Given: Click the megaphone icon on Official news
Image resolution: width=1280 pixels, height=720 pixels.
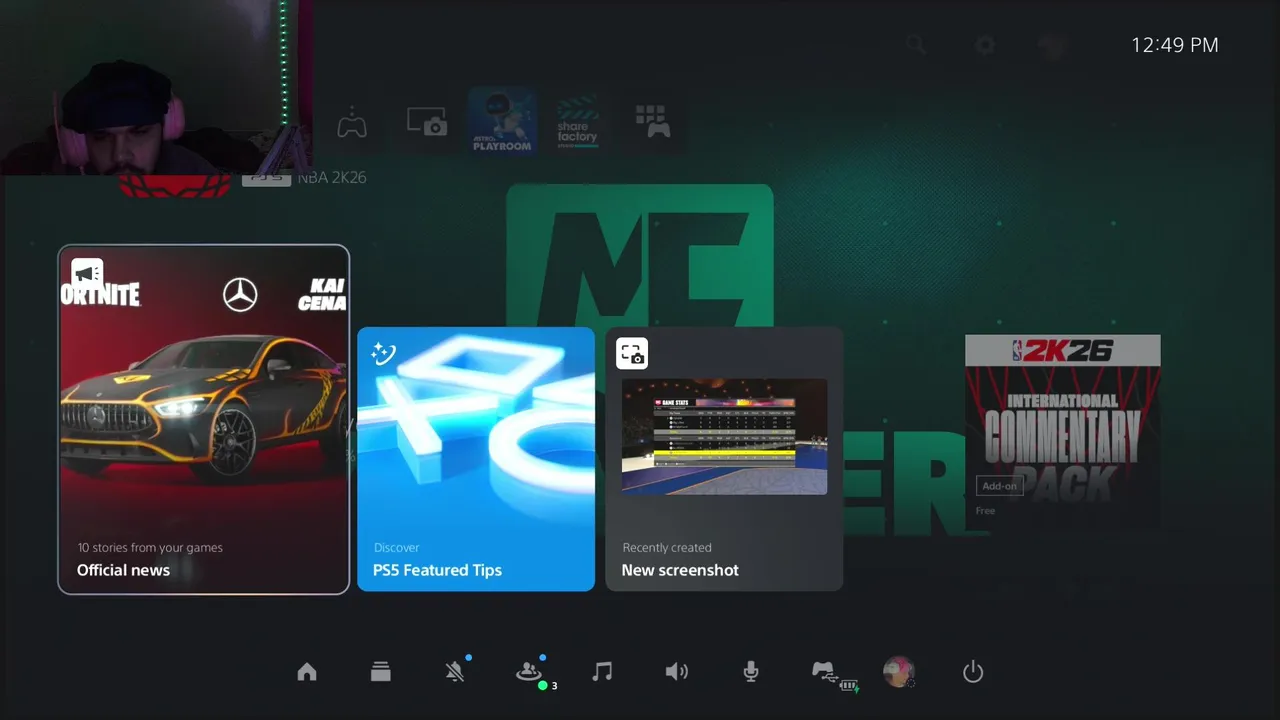Looking at the screenshot, I should pyautogui.click(x=87, y=273).
